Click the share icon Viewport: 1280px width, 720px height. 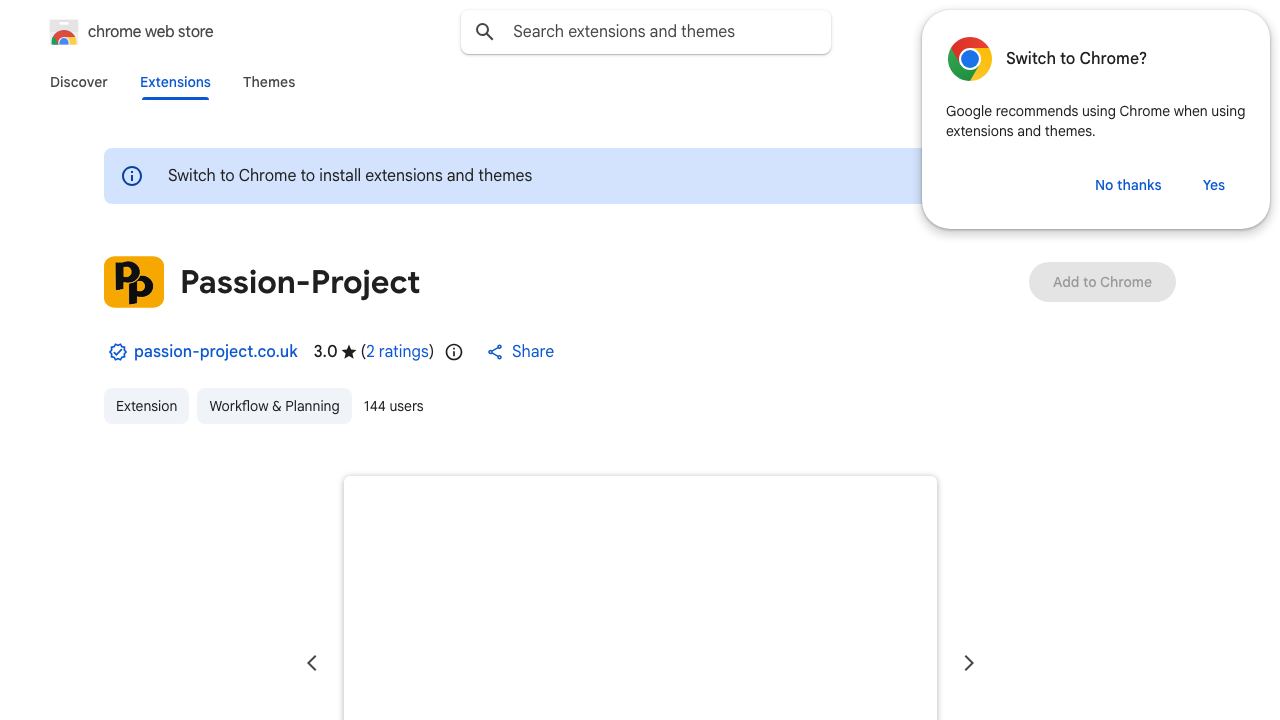tap(495, 352)
